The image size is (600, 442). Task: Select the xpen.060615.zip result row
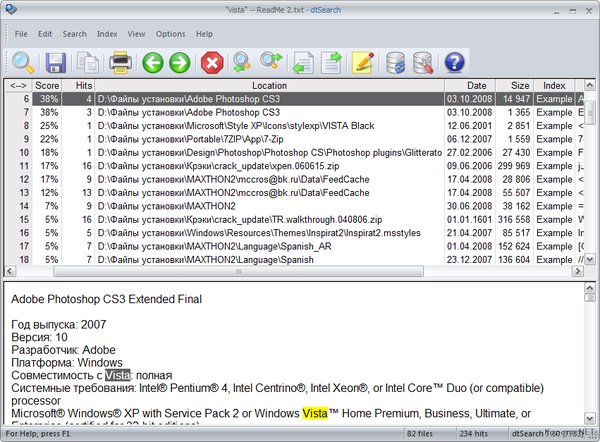[294, 166]
